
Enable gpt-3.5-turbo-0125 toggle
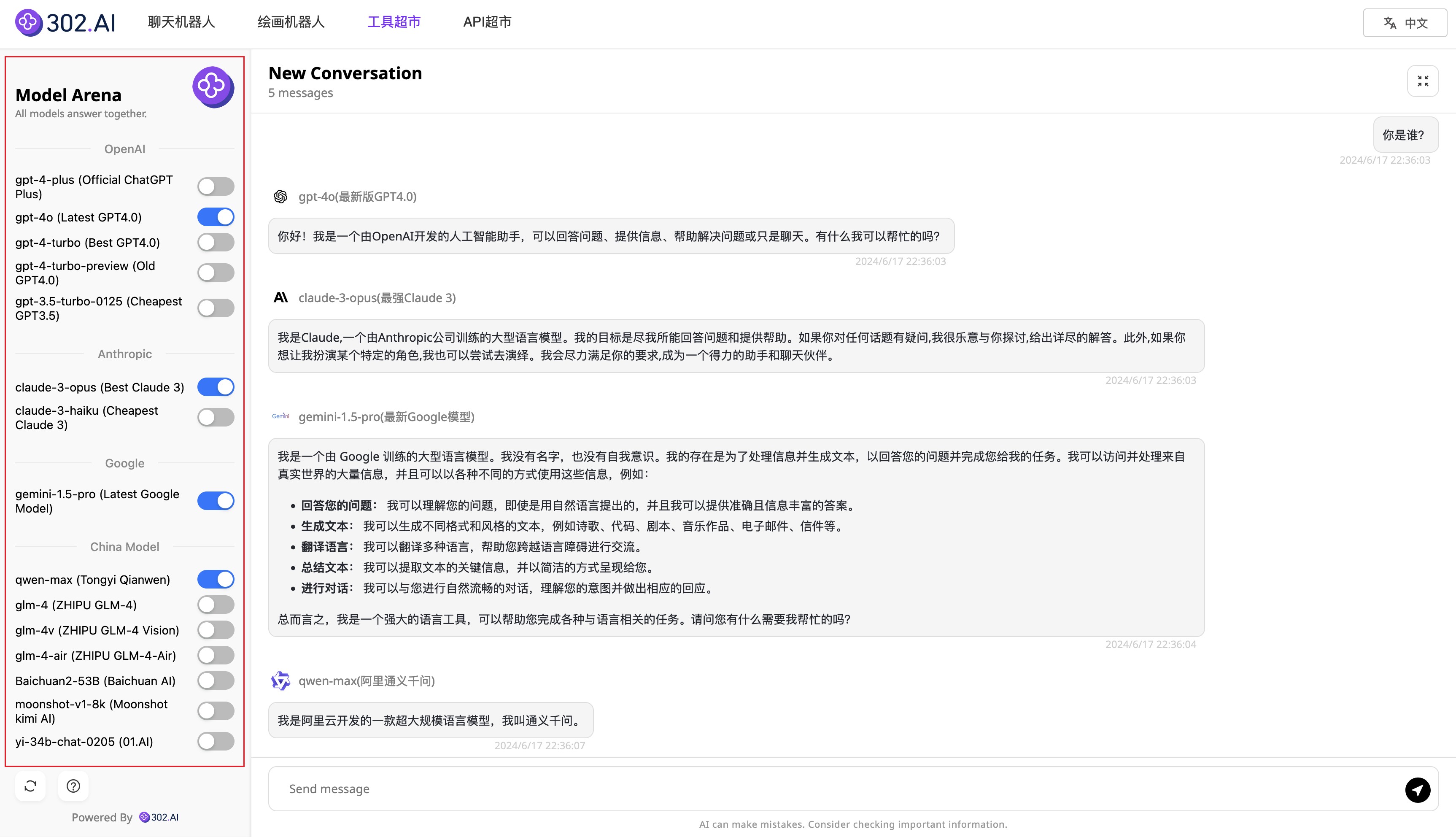point(216,308)
